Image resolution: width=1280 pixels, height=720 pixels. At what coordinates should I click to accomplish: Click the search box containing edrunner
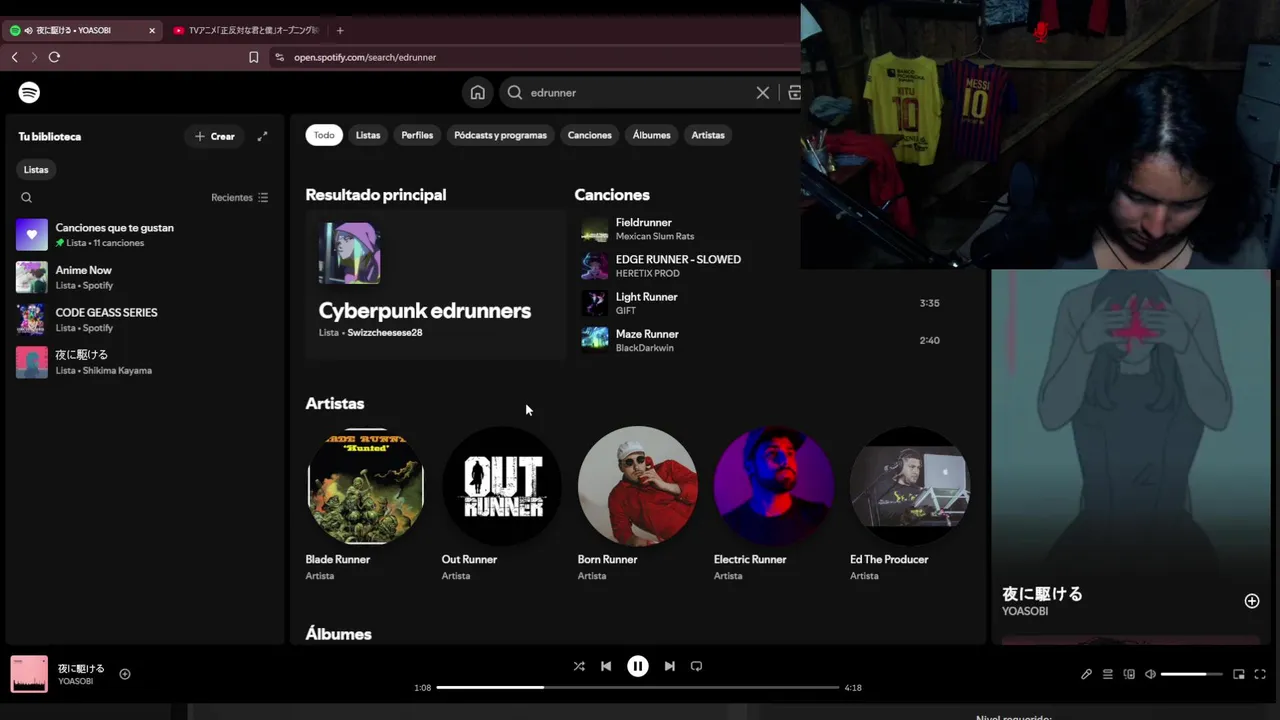(640, 92)
